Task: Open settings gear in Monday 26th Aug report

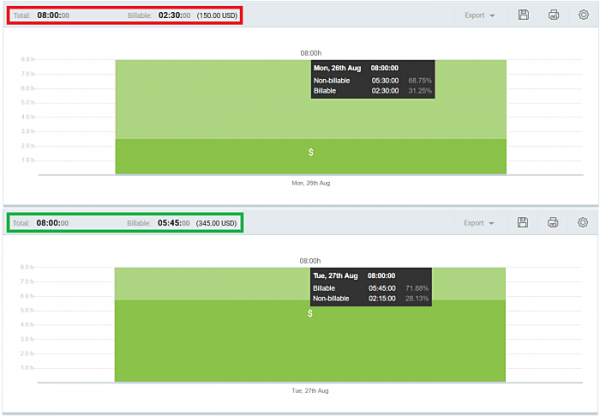Action: point(584,15)
